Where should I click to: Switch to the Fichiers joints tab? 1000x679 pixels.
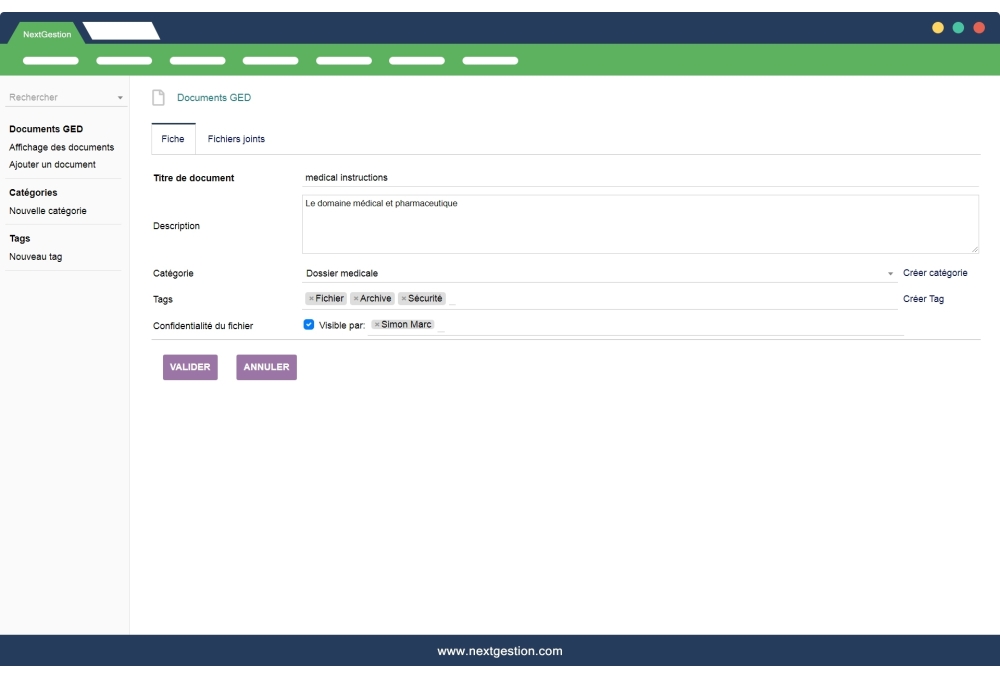tap(236, 139)
